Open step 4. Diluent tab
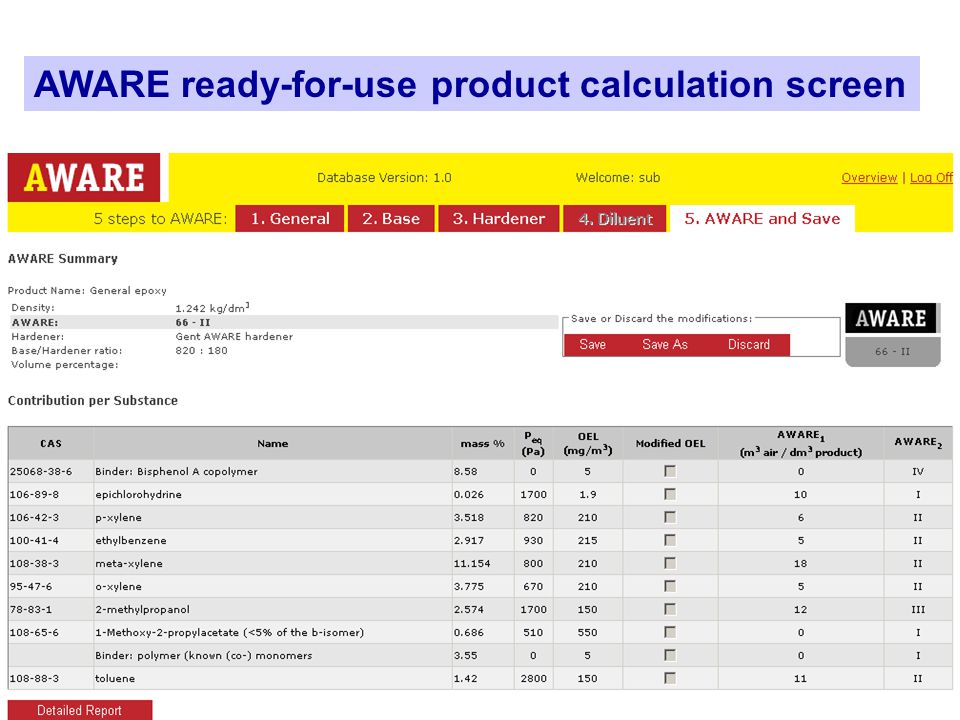Image resolution: width=960 pixels, height=720 pixels. [615, 219]
